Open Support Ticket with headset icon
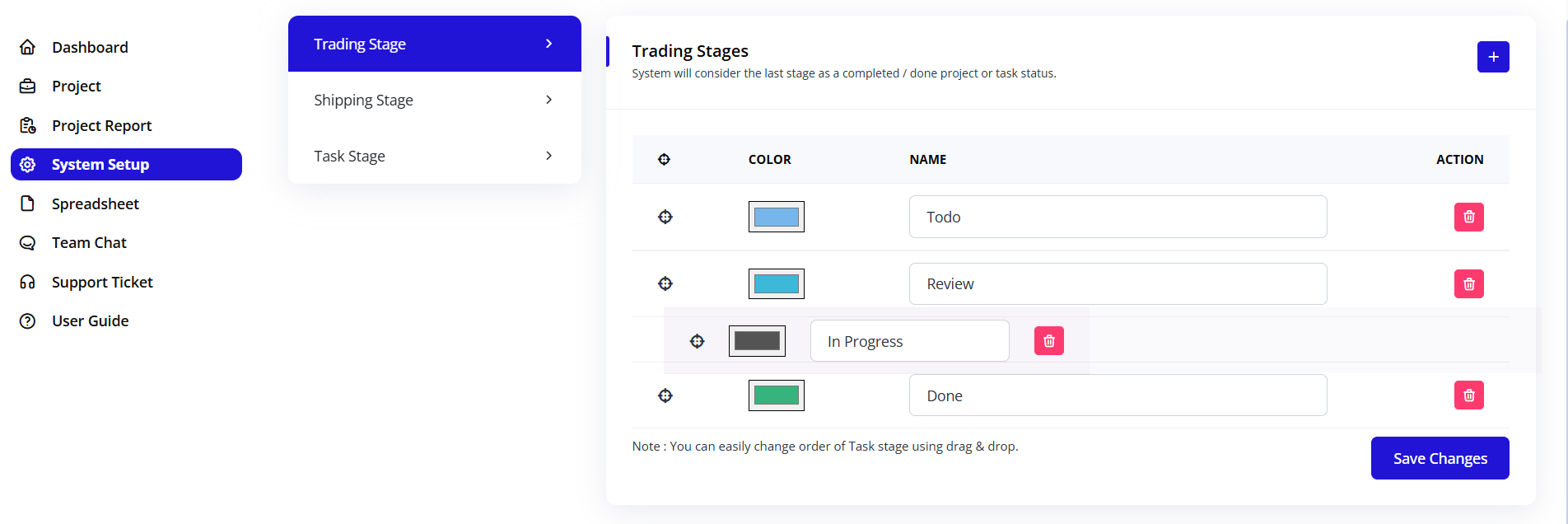1568x524 pixels. 102,282
